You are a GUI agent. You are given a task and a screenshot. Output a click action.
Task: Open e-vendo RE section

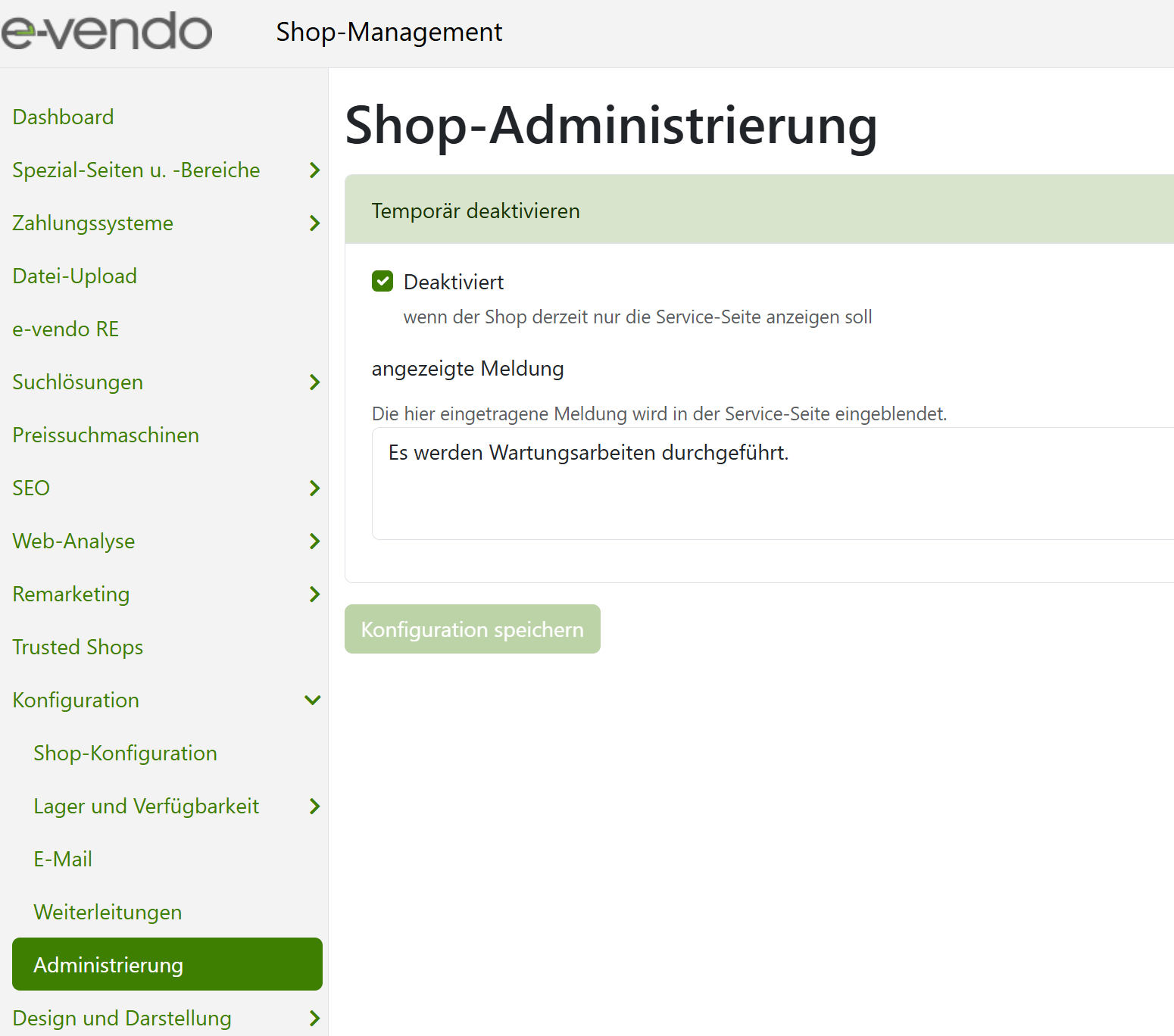click(x=65, y=329)
